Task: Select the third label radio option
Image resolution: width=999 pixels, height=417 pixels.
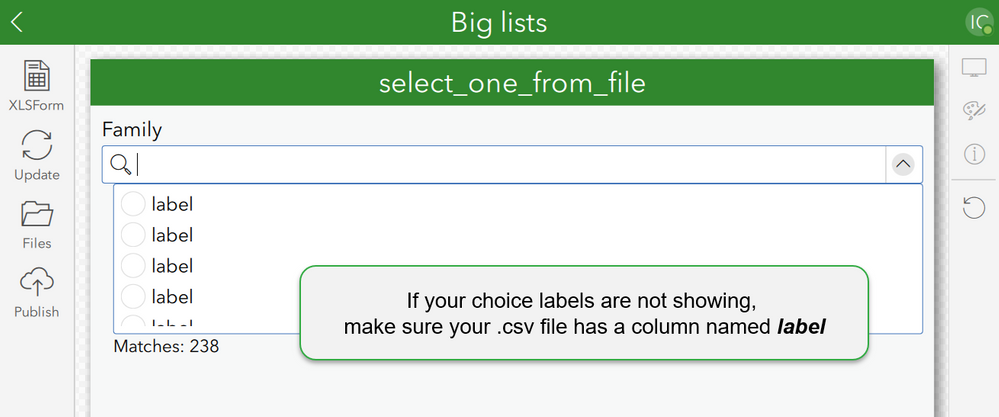Action: pos(133,266)
